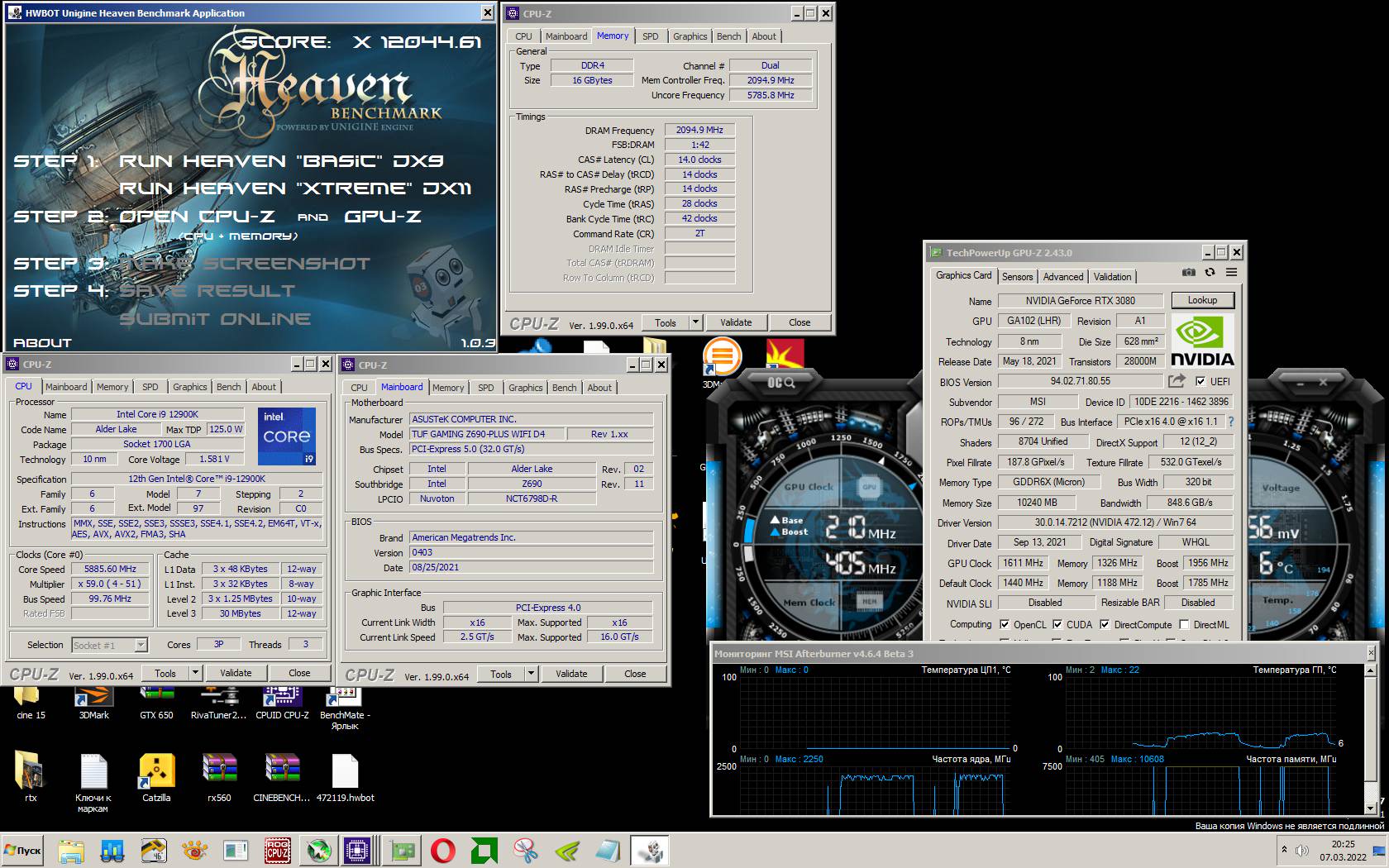Viewport: 1389px width, 868px height.
Task: Click the Intel Core i9 12900K name field
Action: click(x=157, y=414)
